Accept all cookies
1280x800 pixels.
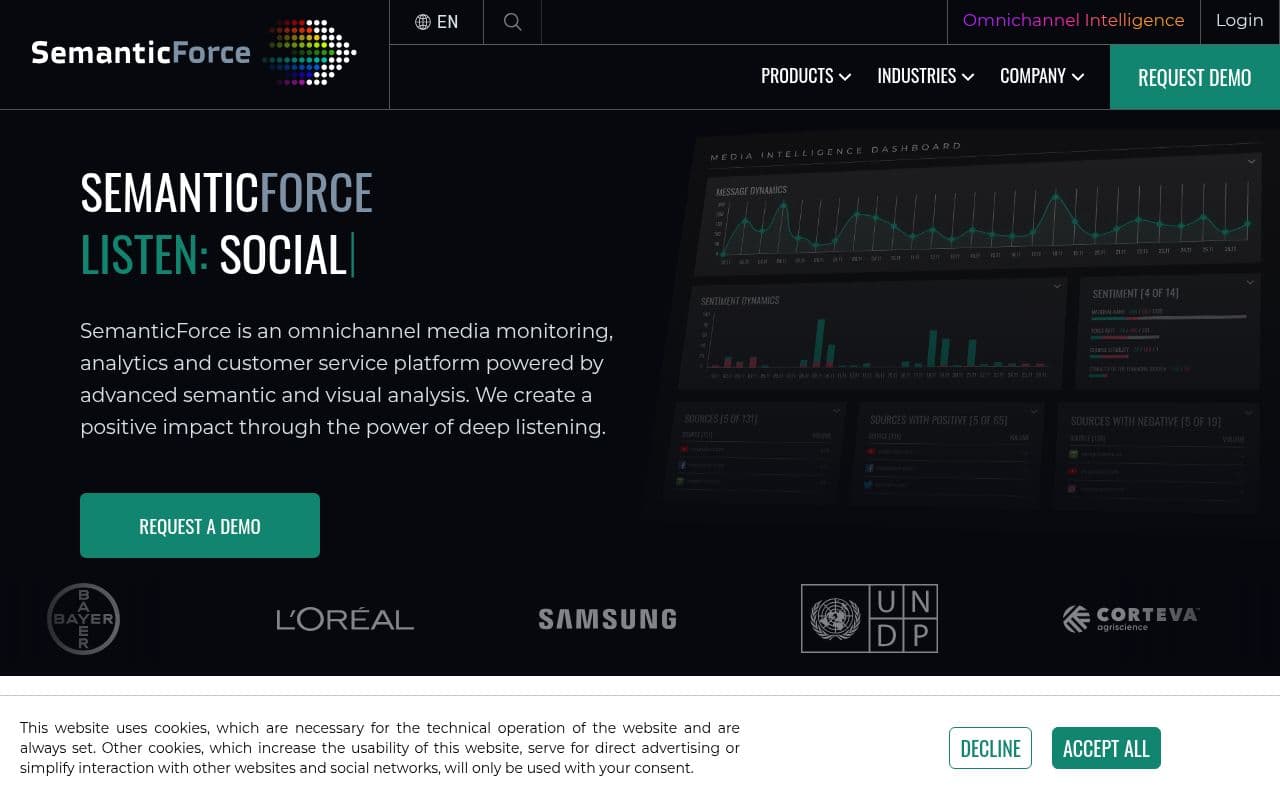1106,748
